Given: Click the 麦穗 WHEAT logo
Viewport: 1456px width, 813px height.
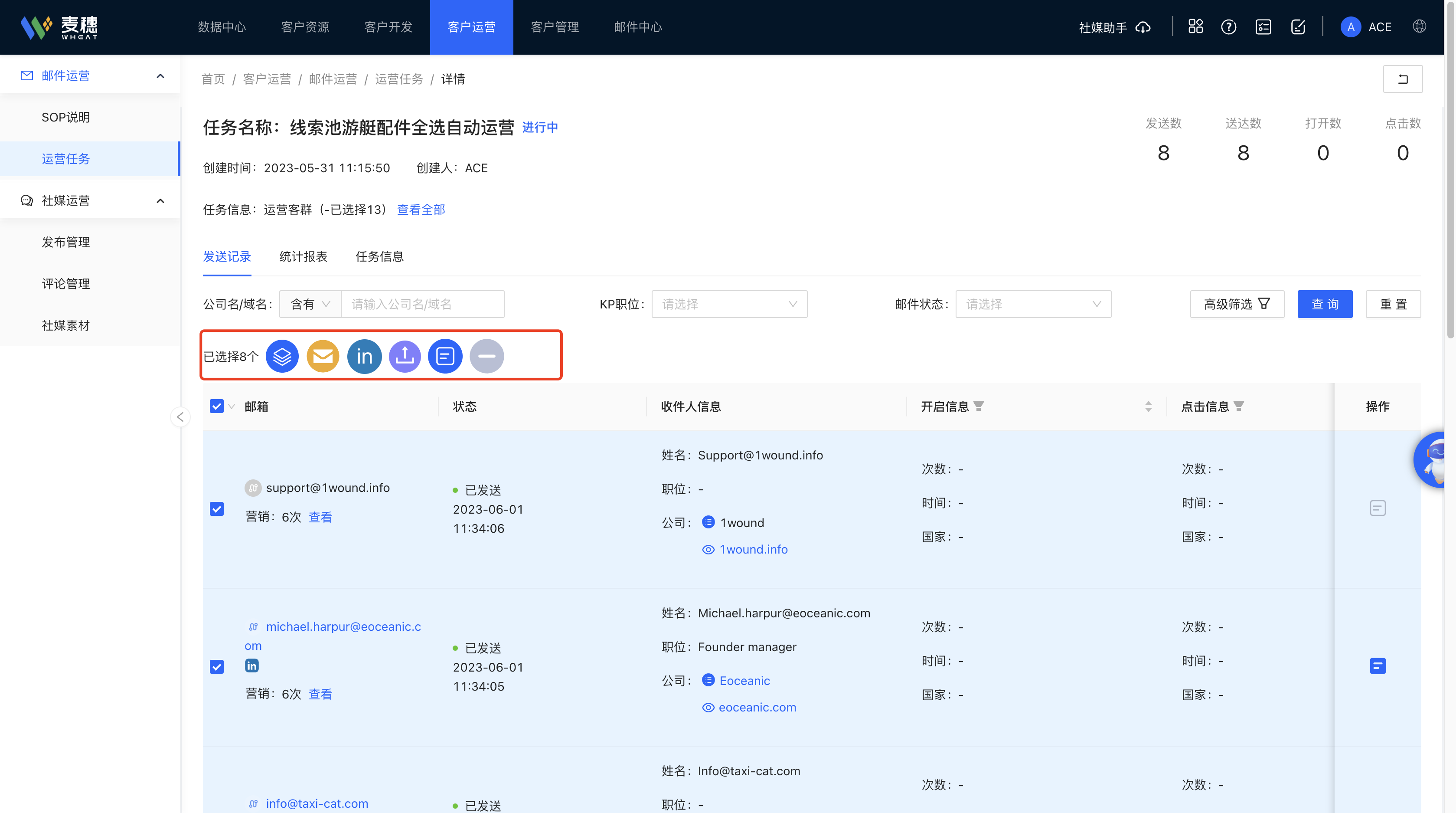Looking at the screenshot, I should click(x=59, y=27).
